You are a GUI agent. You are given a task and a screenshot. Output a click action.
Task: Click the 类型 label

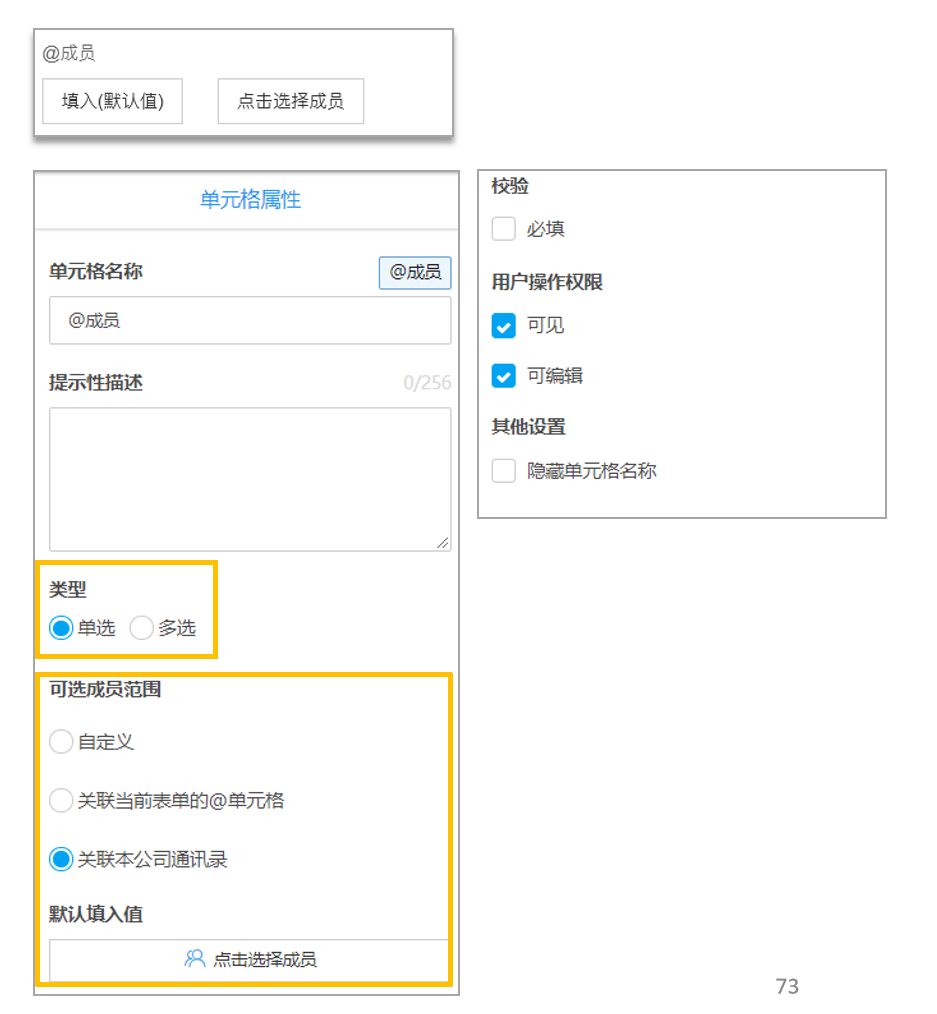click(68, 589)
